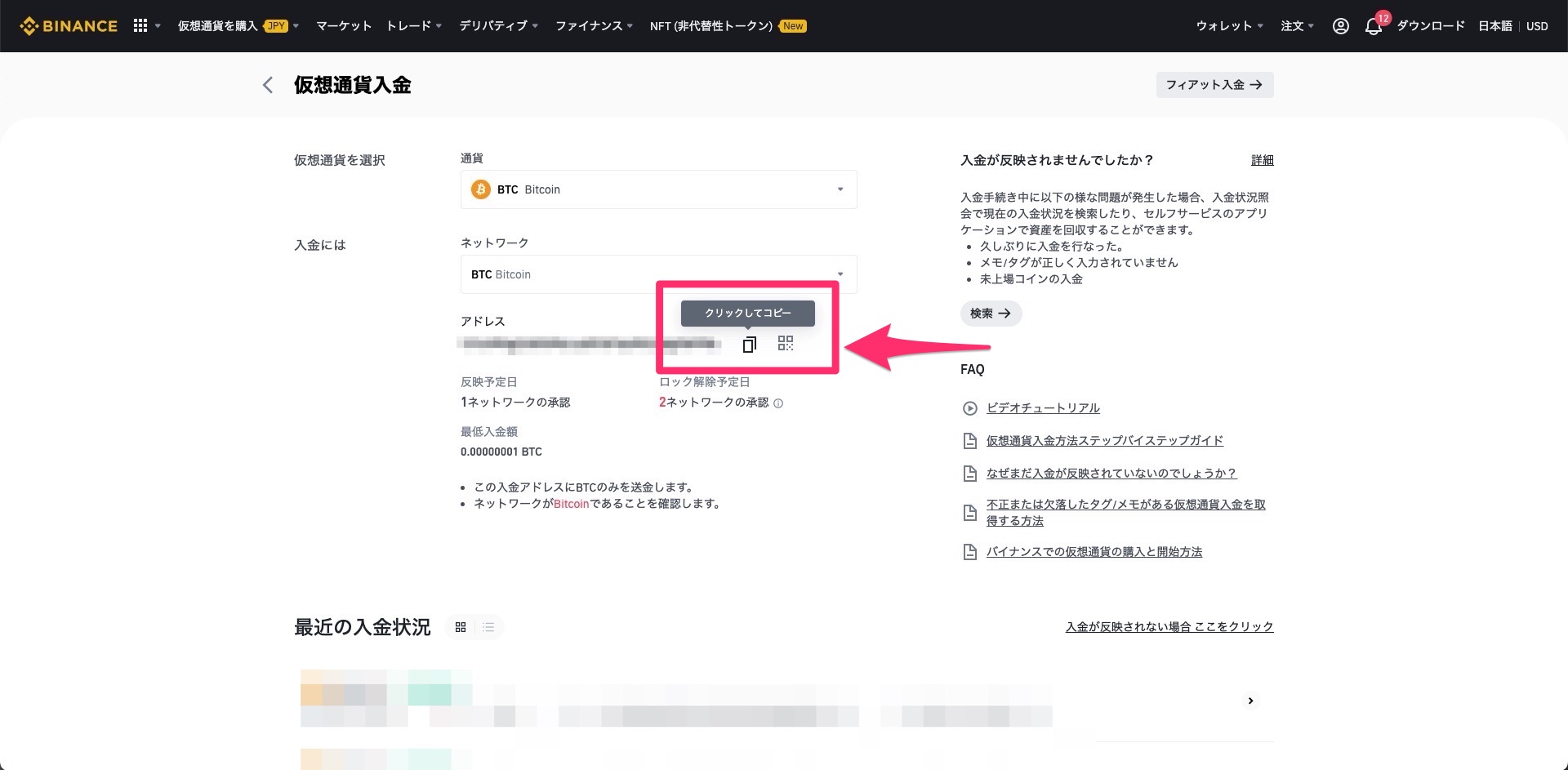Click the 1ネットワークの承認 text
This screenshot has width=1568, height=770.
pos(515,403)
